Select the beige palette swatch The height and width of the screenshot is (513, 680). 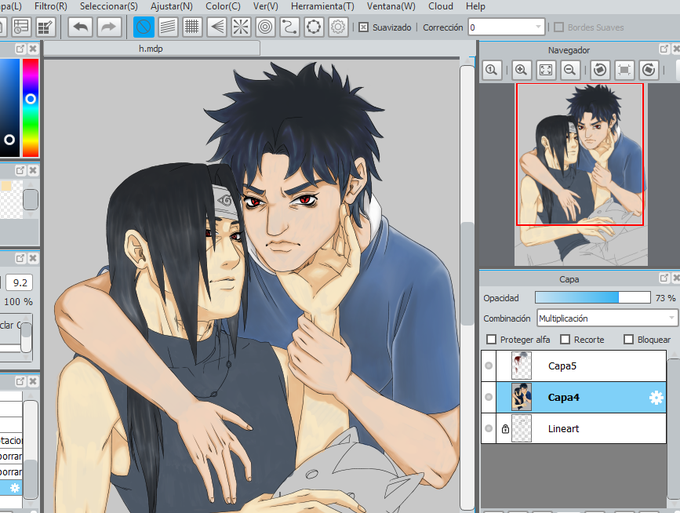6,186
